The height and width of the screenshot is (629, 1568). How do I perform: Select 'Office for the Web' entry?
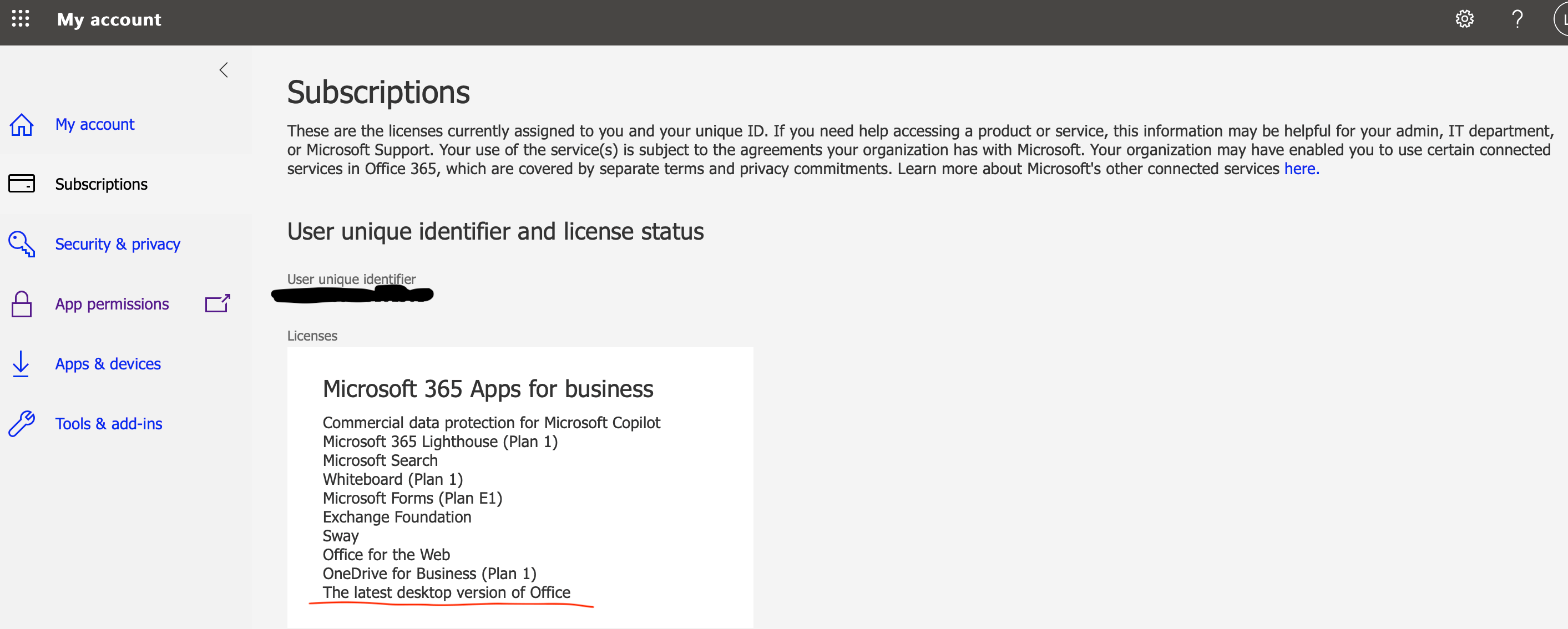[x=386, y=555]
